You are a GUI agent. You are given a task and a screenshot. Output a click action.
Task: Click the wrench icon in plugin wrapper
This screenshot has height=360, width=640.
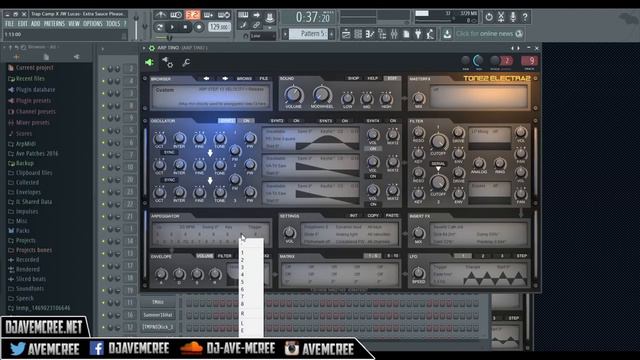click(186, 62)
